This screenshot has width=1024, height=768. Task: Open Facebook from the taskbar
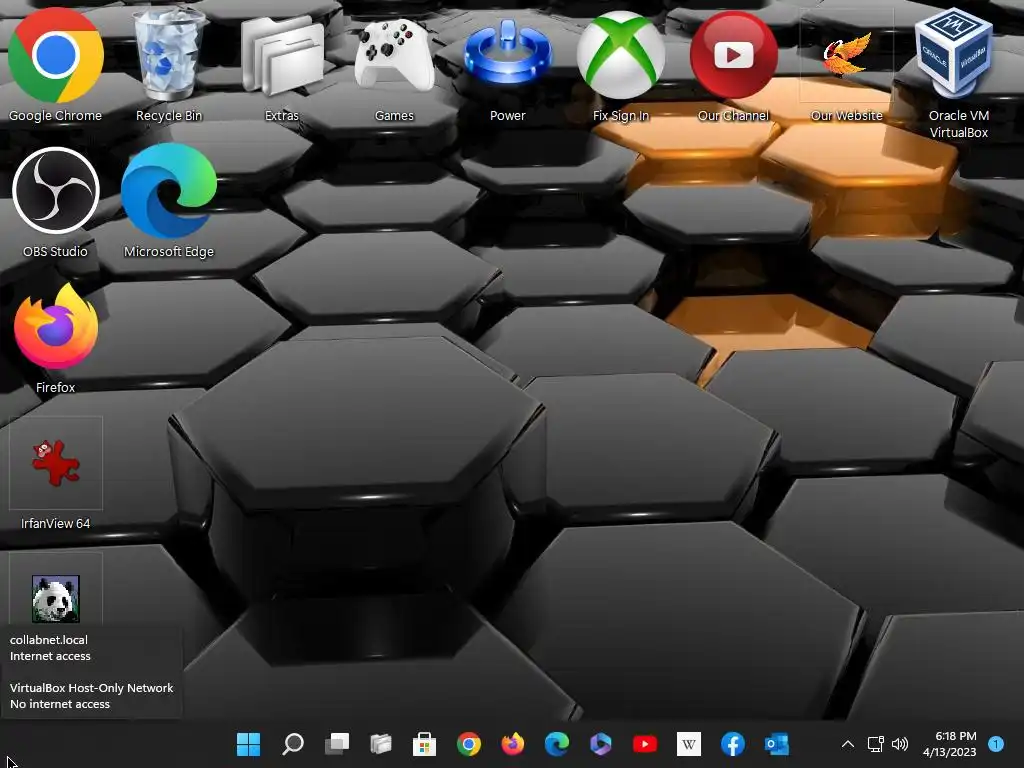tap(733, 744)
